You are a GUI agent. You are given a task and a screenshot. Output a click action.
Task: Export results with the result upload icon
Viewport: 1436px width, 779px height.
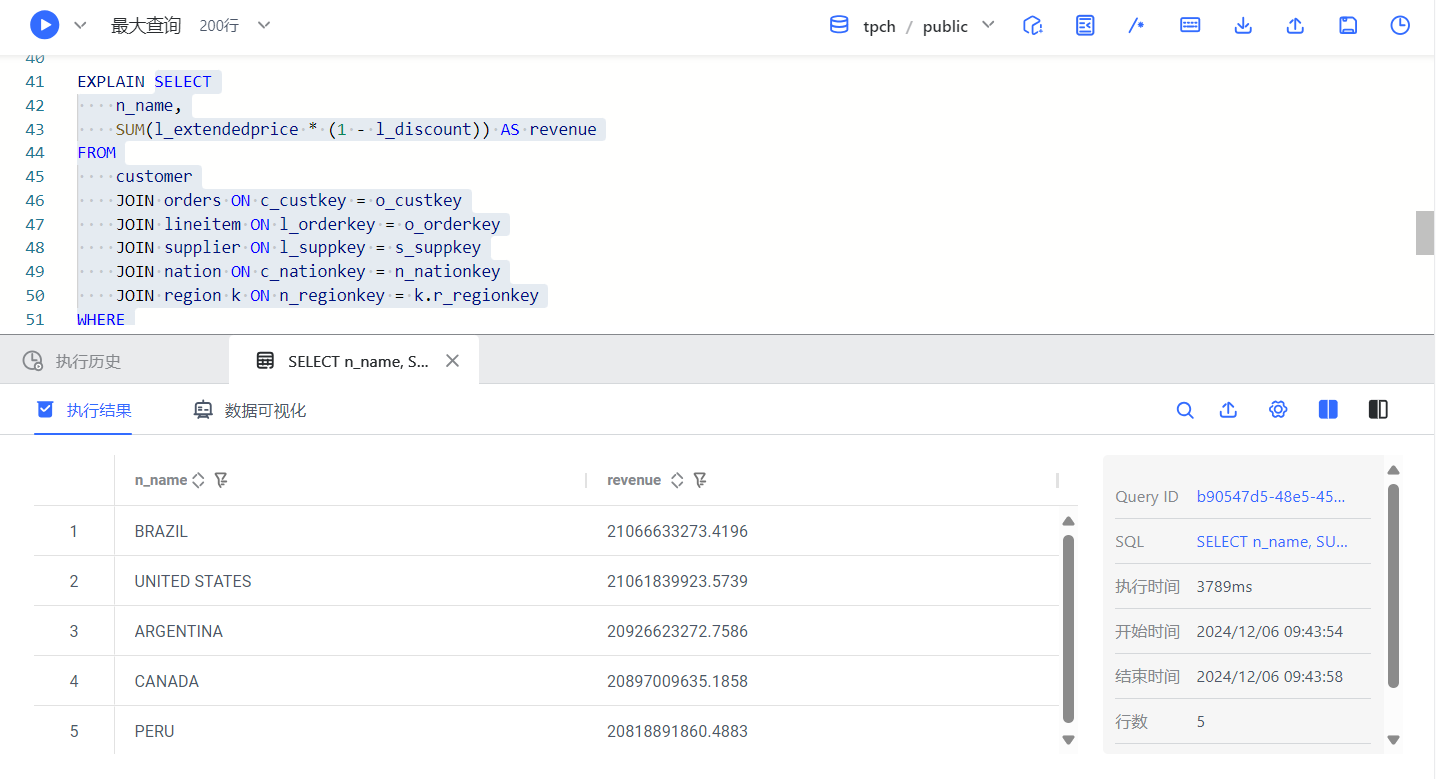1229,410
